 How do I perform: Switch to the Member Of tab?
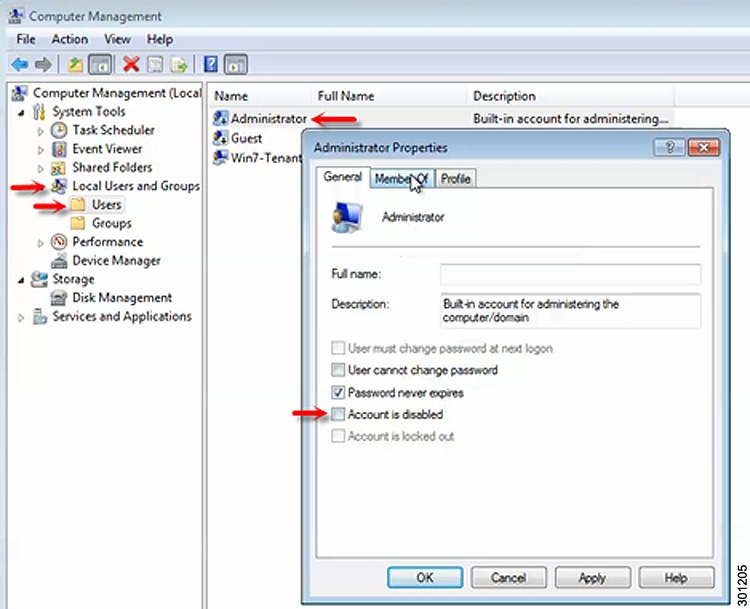pyautogui.click(x=402, y=179)
